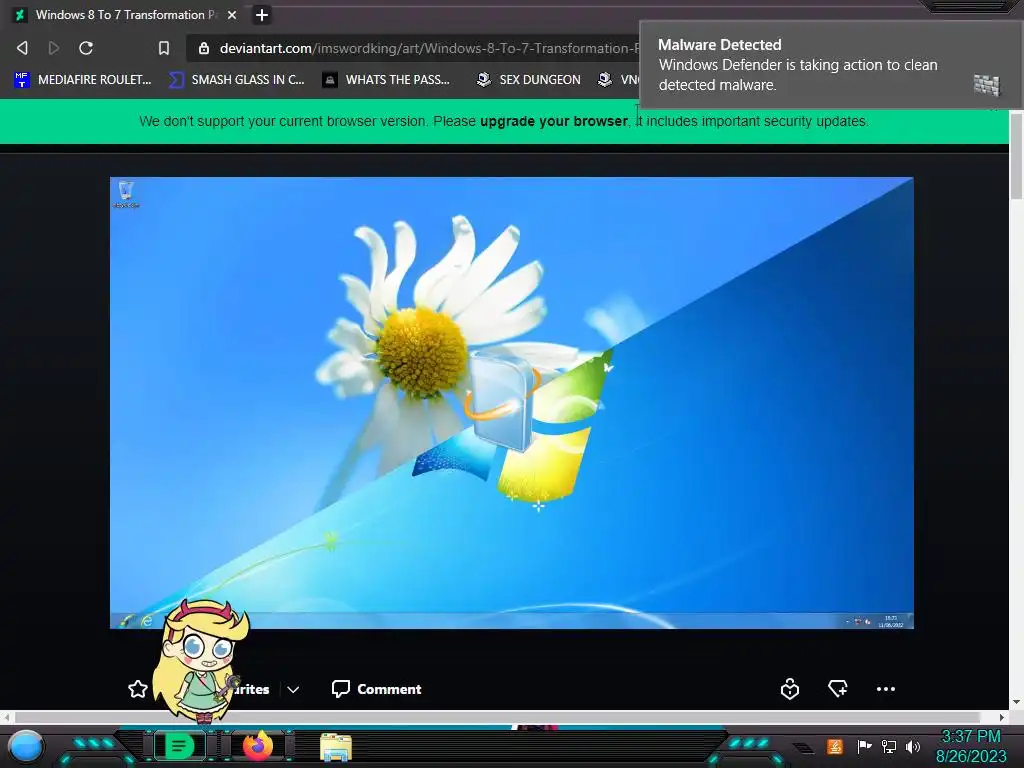1024x768 pixels.
Task: Click the Star Butterfly desktop mascot
Action: (x=201, y=661)
